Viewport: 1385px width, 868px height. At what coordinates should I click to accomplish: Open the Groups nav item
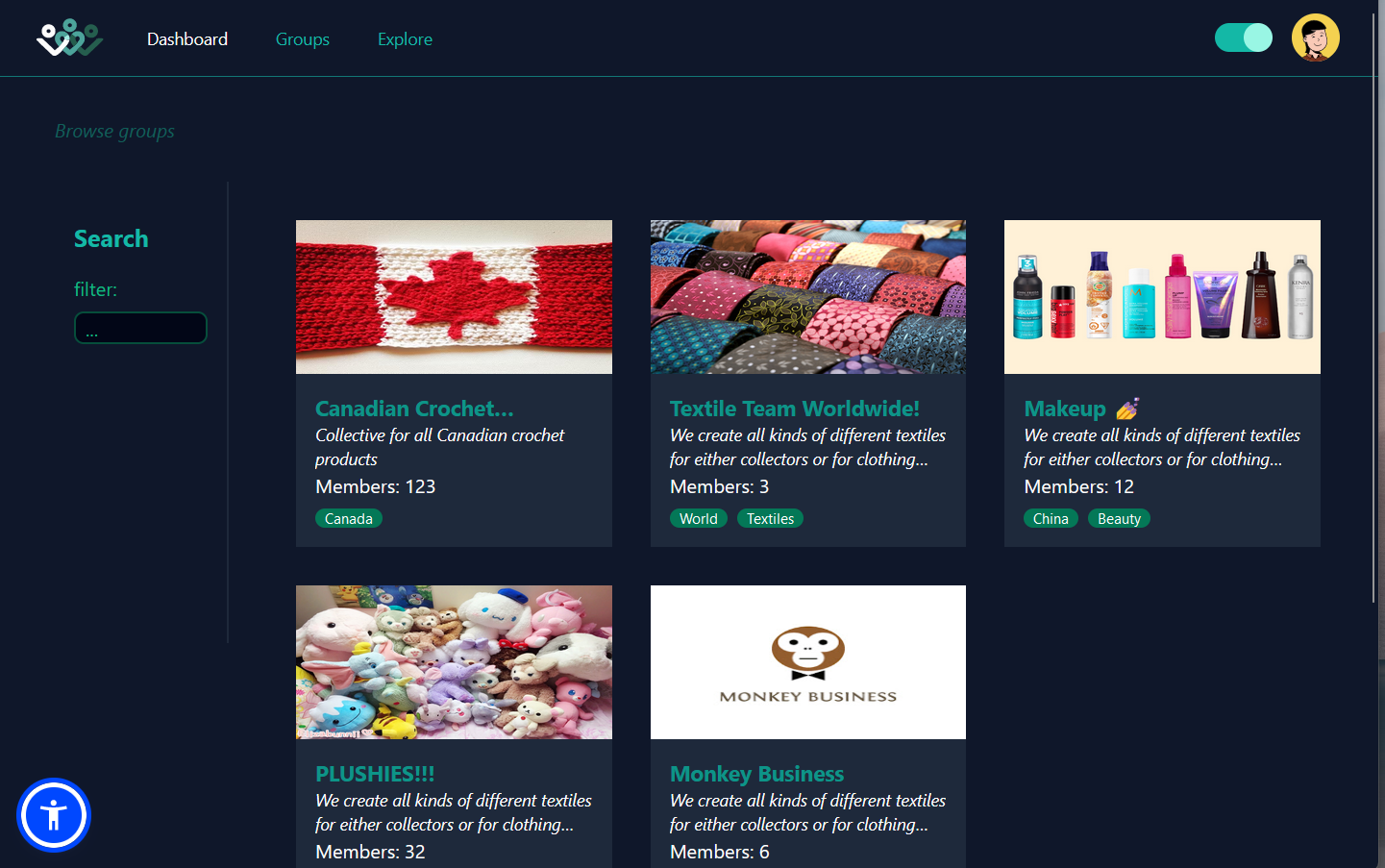(303, 39)
